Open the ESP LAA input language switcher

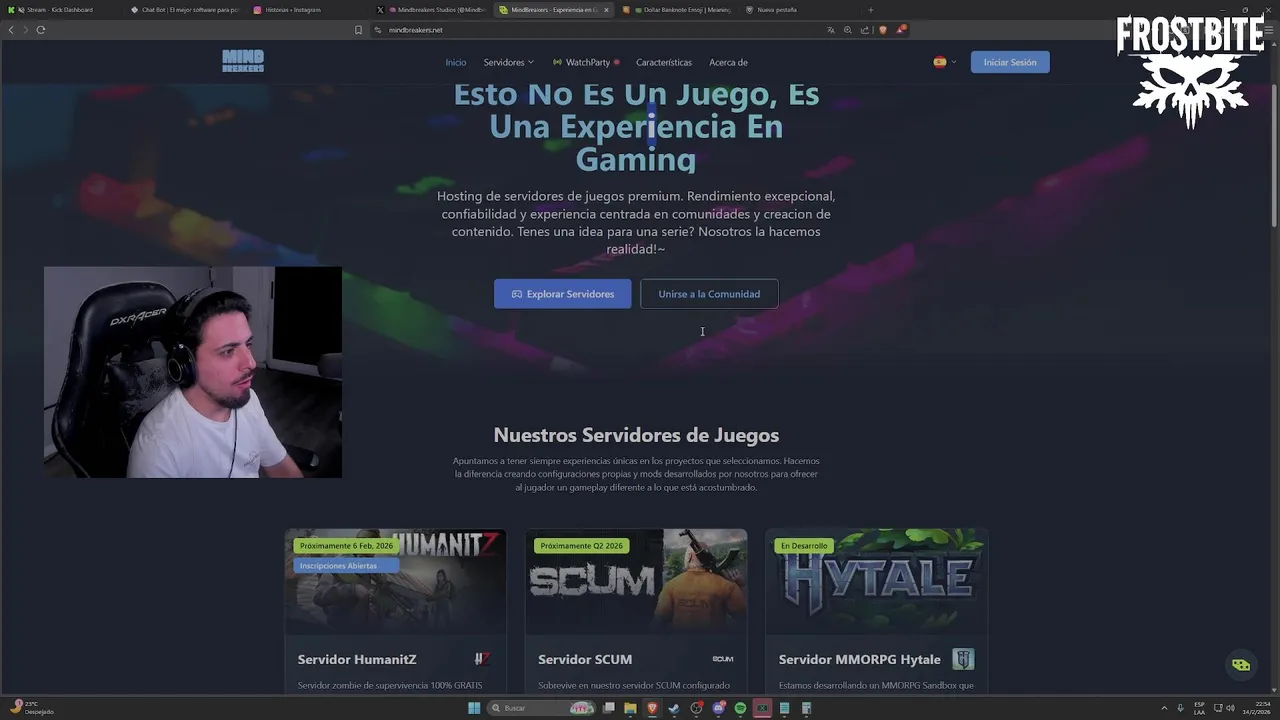(1199, 708)
